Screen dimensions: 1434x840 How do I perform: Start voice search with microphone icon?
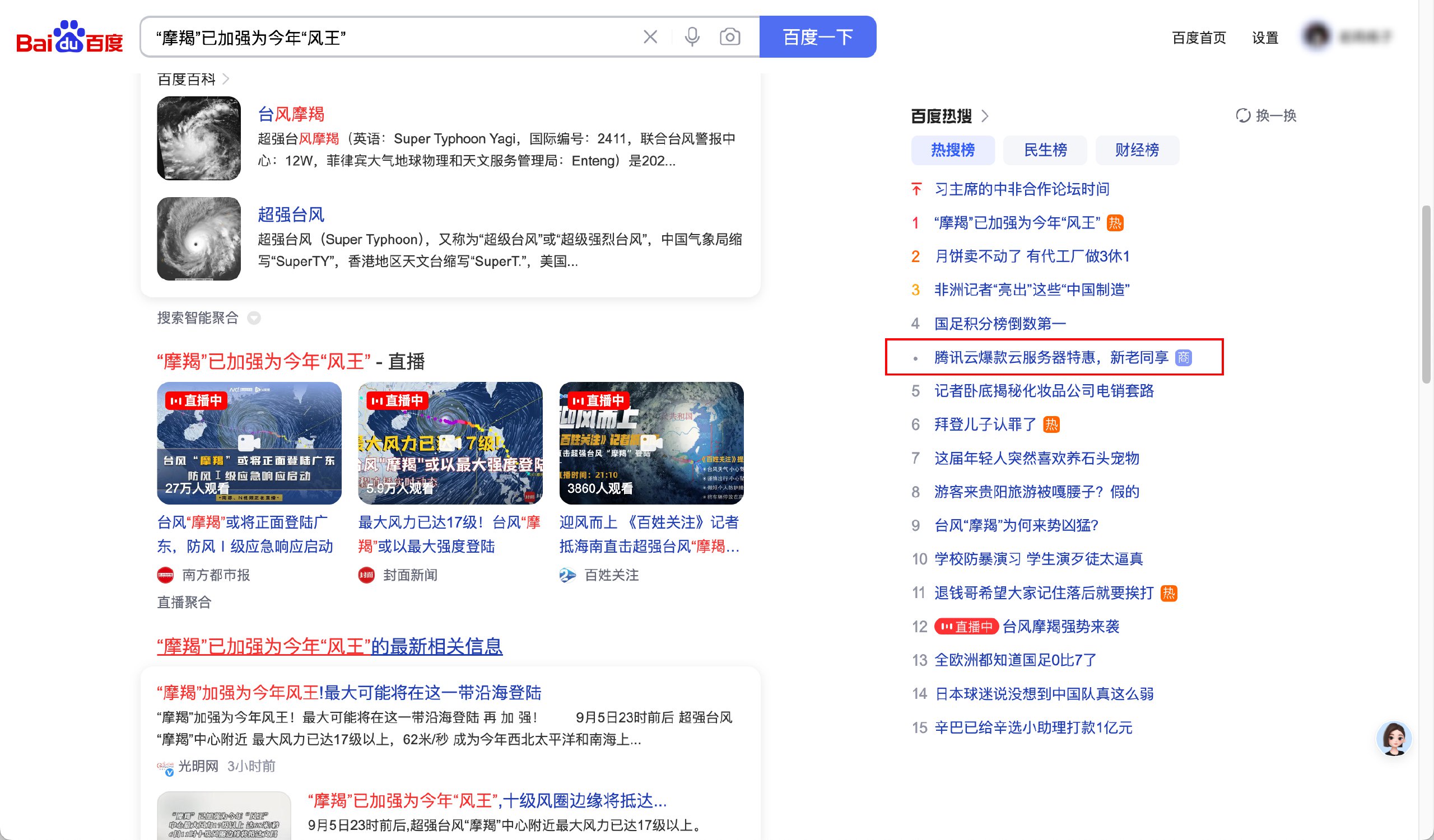coord(692,37)
